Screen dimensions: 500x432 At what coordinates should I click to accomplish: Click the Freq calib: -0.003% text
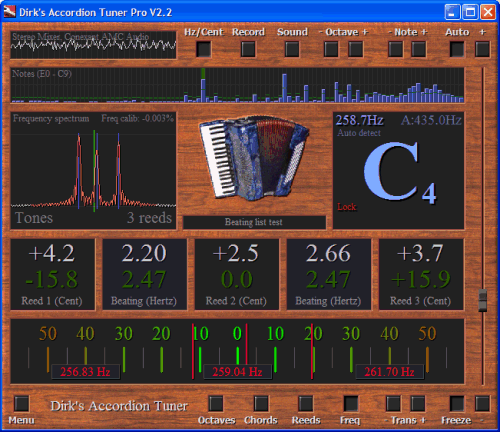click(x=137, y=119)
